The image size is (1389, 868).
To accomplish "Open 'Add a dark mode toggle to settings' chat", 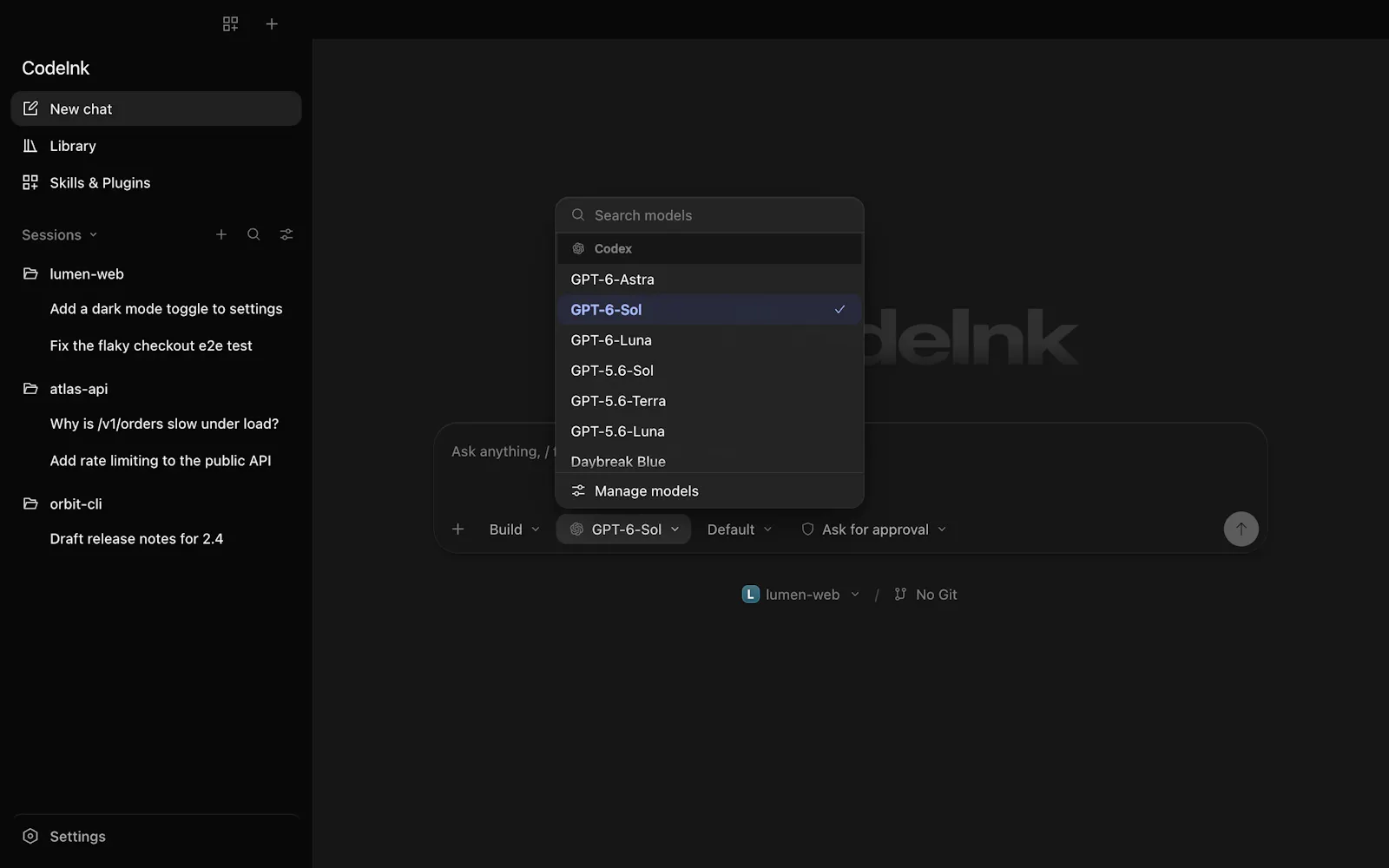I will tap(166, 309).
